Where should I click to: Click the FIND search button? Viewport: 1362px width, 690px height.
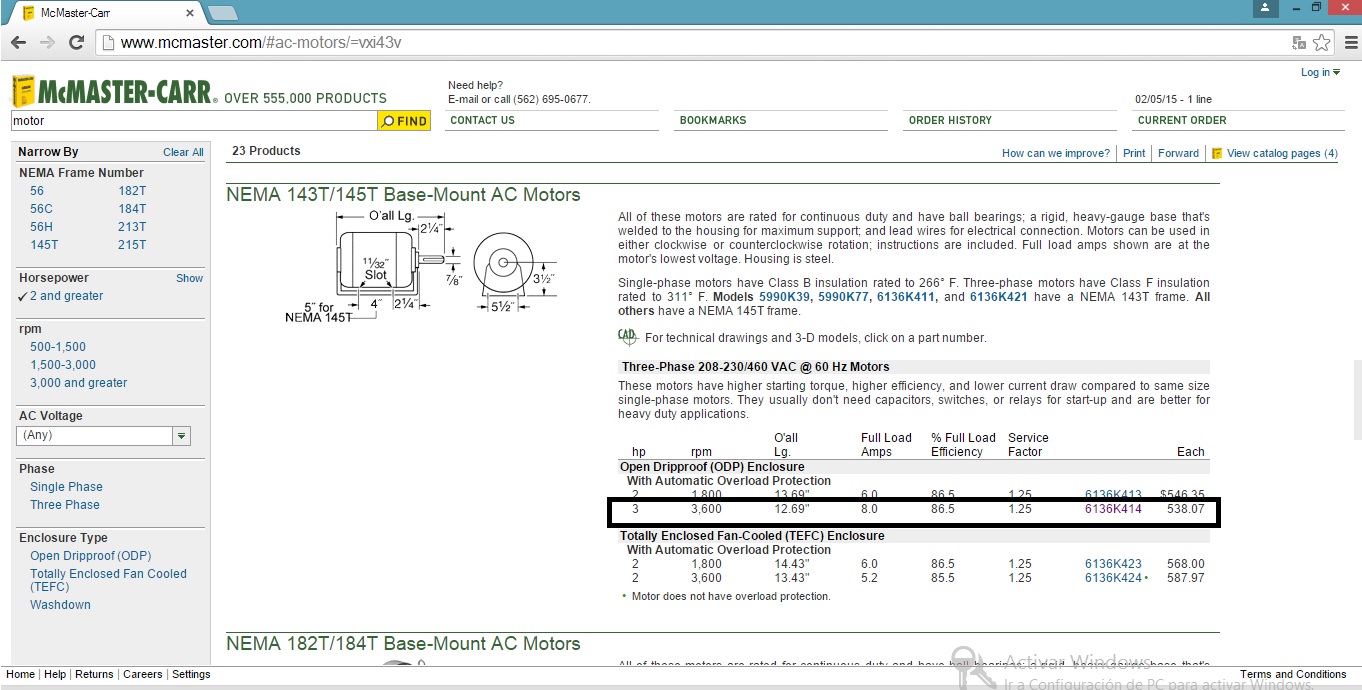point(404,121)
